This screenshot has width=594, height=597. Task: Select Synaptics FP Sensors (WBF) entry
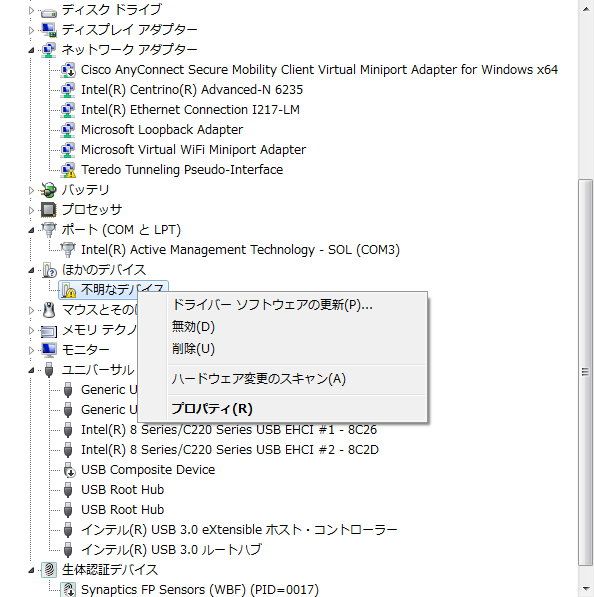pos(200,589)
